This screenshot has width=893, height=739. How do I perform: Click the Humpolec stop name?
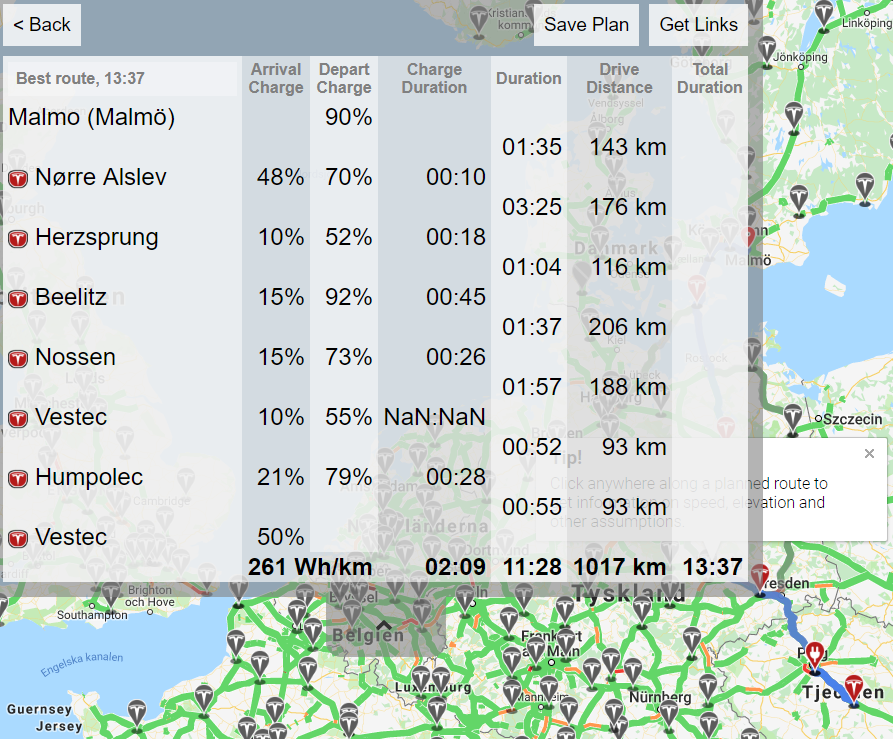click(x=89, y=478)
